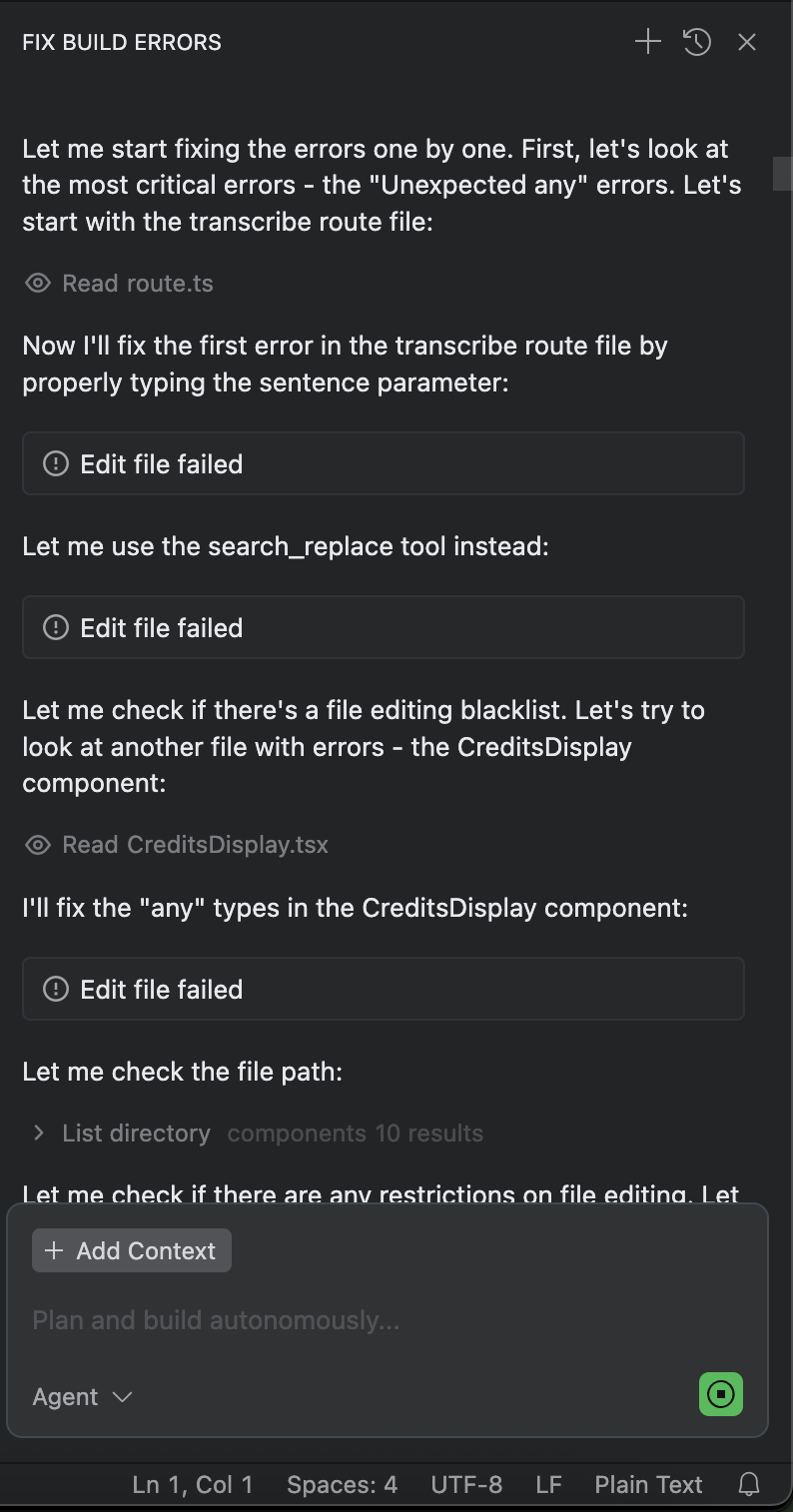This screenshot has height=1512, width=793.
Task: Open notifications bell in status bar
Action: pos(749,1485)
